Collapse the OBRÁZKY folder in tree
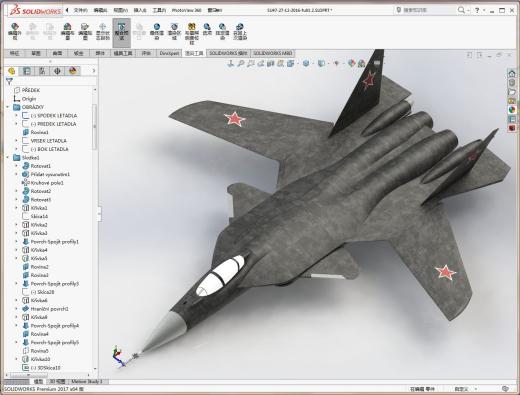This screenshot has height=395, width=520. point(8,107)
